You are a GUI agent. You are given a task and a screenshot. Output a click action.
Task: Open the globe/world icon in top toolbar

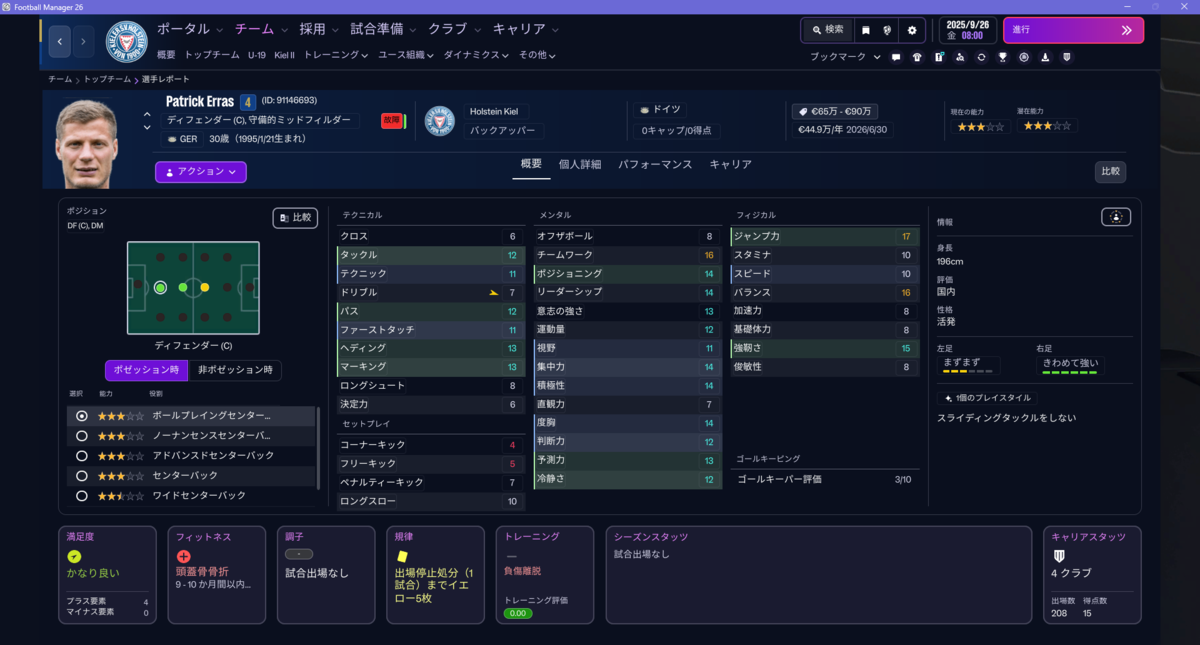pyautogui.click(x=888, y=30)
